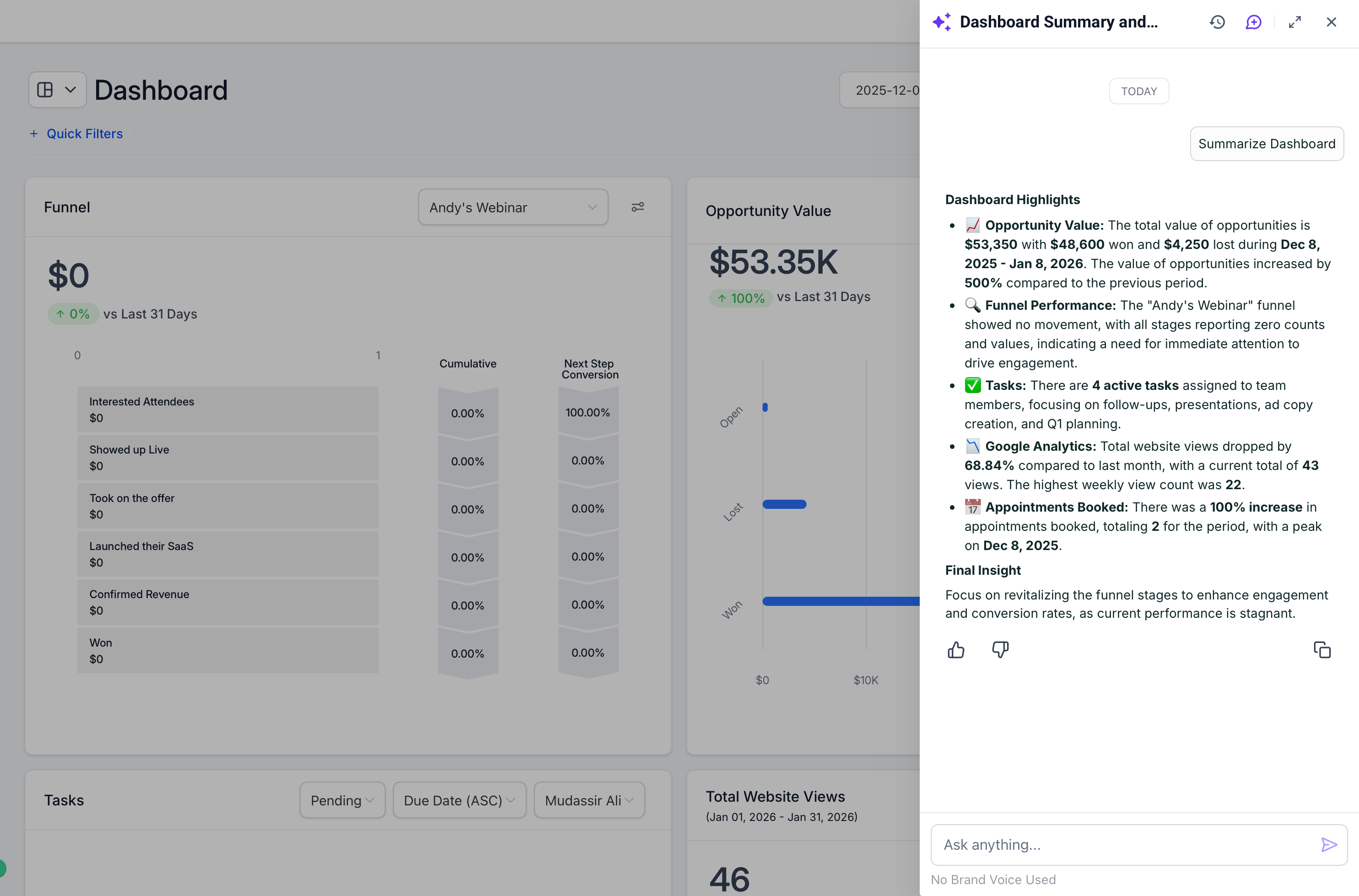
Task: Open the Pending task status dropdown
Action: pos(342,800)
